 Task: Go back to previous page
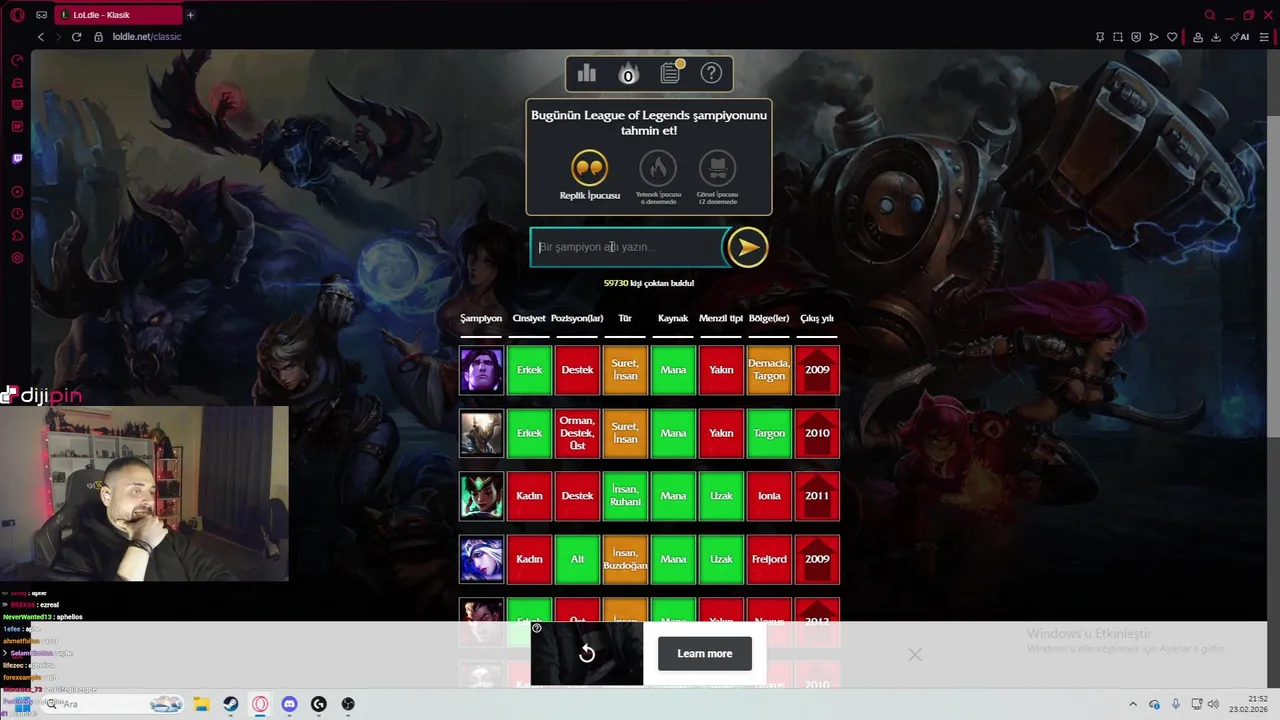[x=41, y=37]
